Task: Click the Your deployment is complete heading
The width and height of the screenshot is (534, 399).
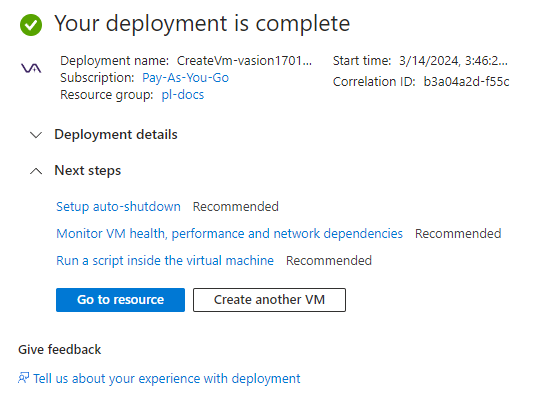Action: click(202, 24)
